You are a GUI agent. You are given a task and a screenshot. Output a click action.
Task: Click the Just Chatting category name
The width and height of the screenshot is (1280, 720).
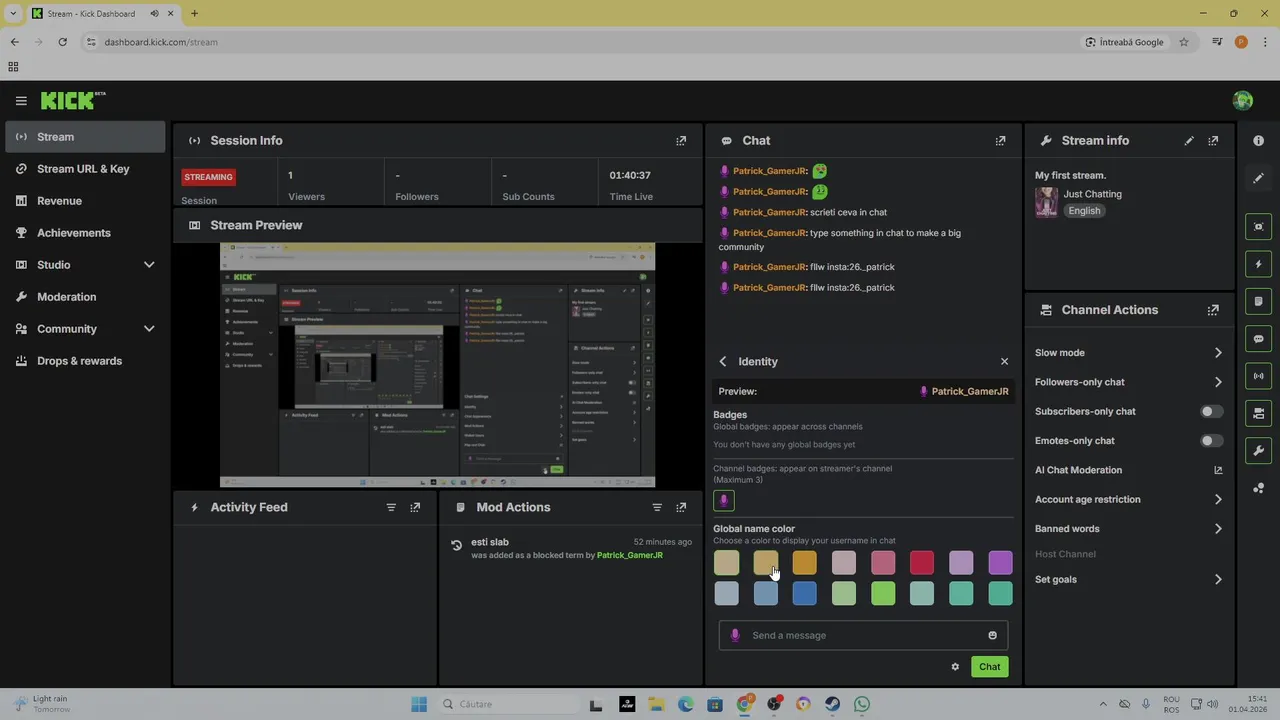[x=1092, y=194]
